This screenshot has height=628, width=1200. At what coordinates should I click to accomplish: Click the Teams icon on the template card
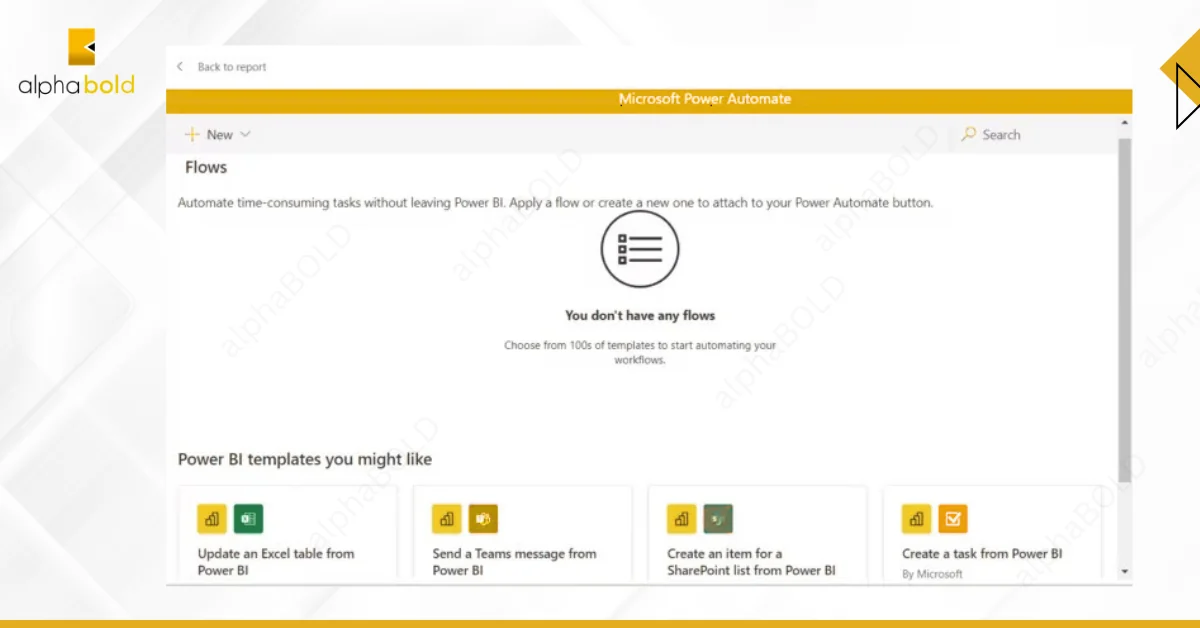tap(483, 519)
